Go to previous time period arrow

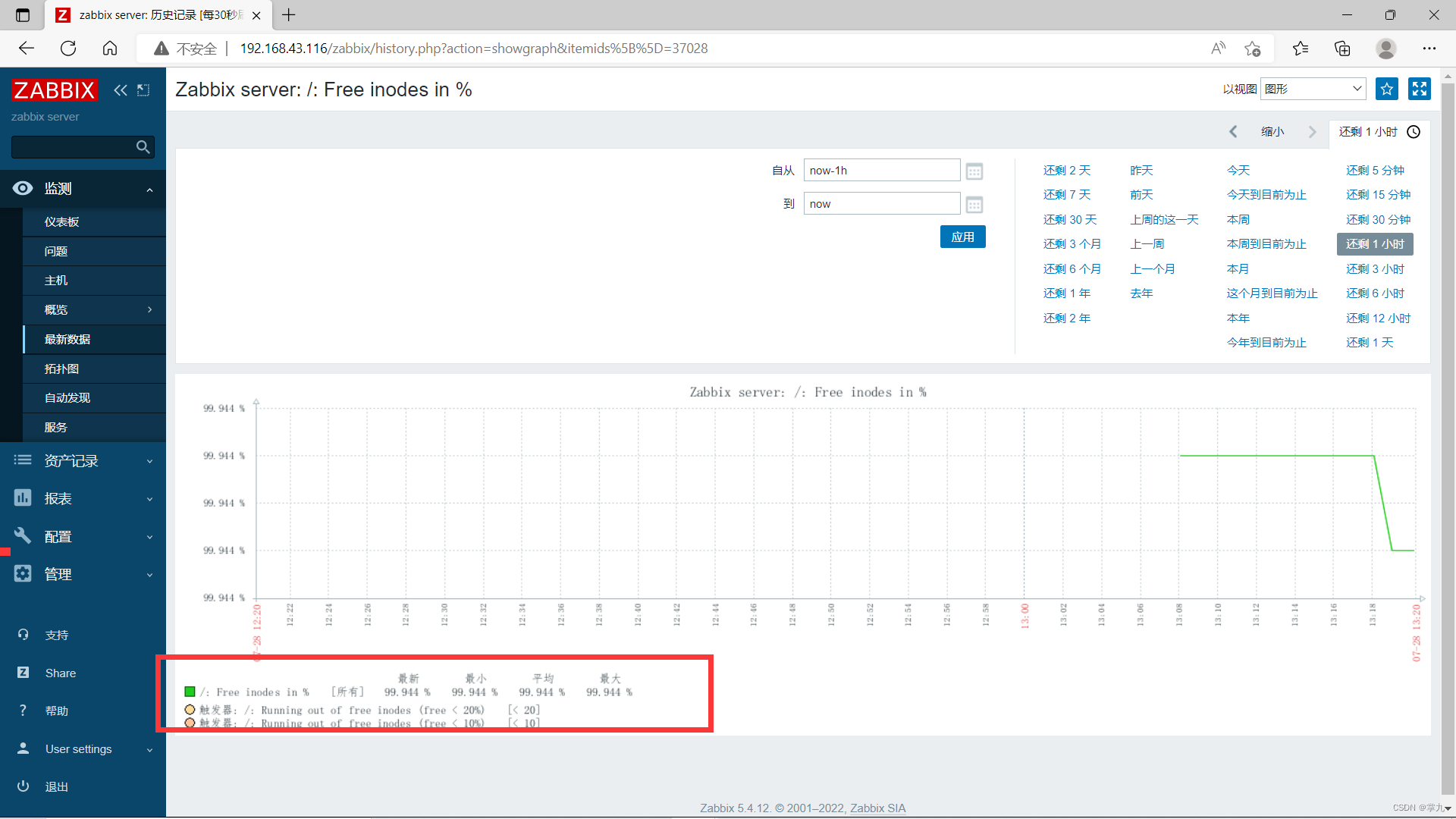(1233, 132)
